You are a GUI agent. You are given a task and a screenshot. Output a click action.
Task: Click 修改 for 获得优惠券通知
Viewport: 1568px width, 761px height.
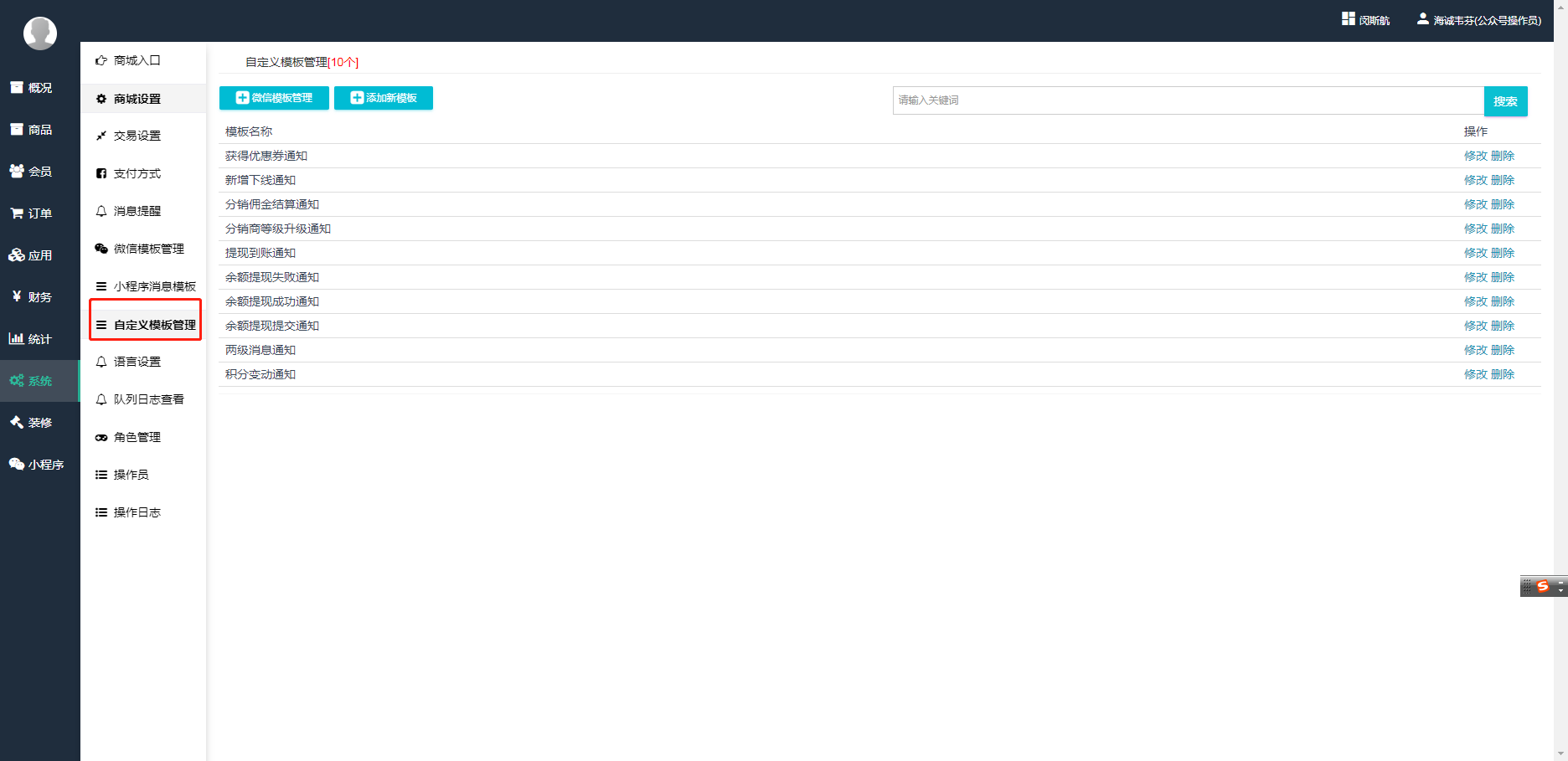point(1475,156)
